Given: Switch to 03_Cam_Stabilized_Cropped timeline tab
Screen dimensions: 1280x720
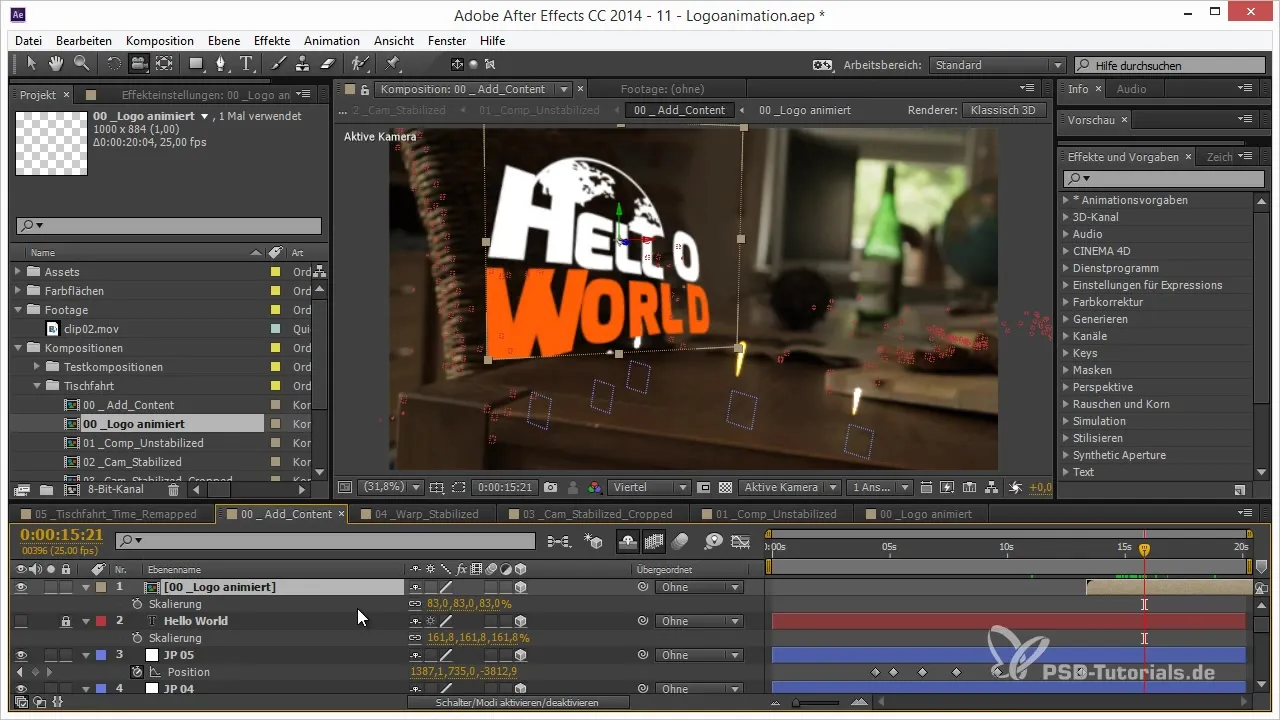Looking at the screenshot, I should pos(597,514).
